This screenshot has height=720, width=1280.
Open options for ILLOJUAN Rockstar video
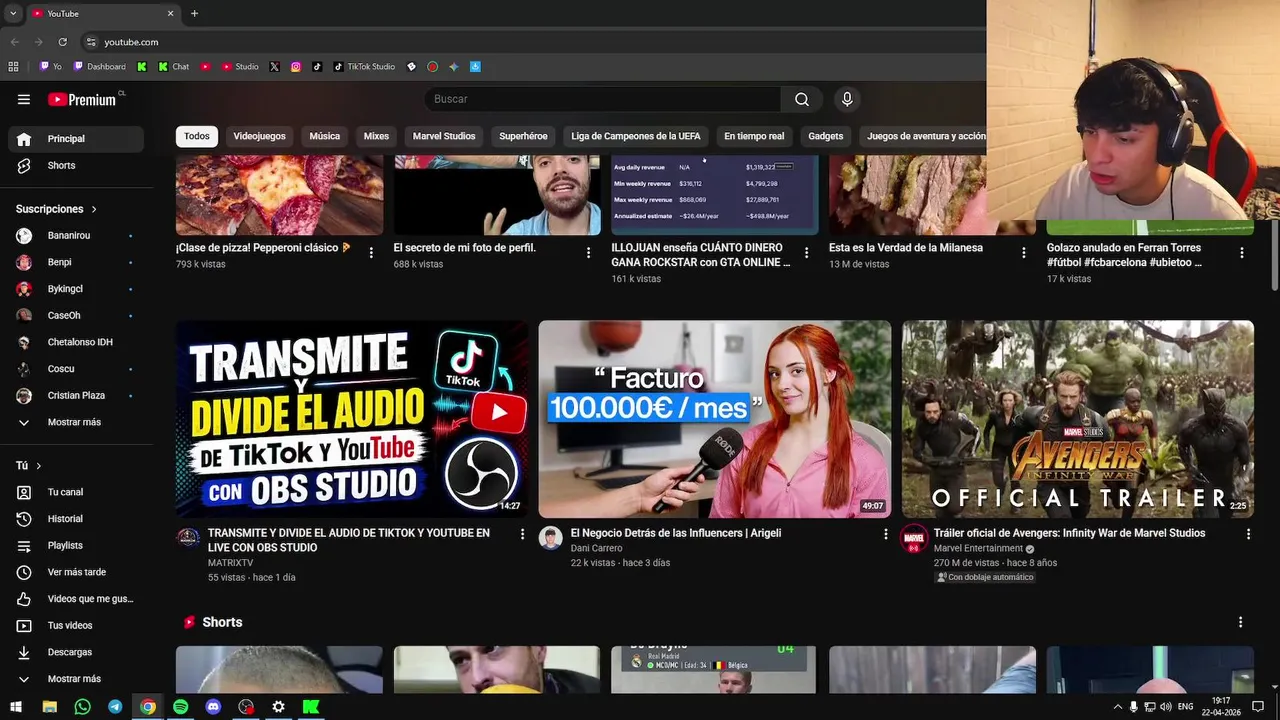[806, 253]
